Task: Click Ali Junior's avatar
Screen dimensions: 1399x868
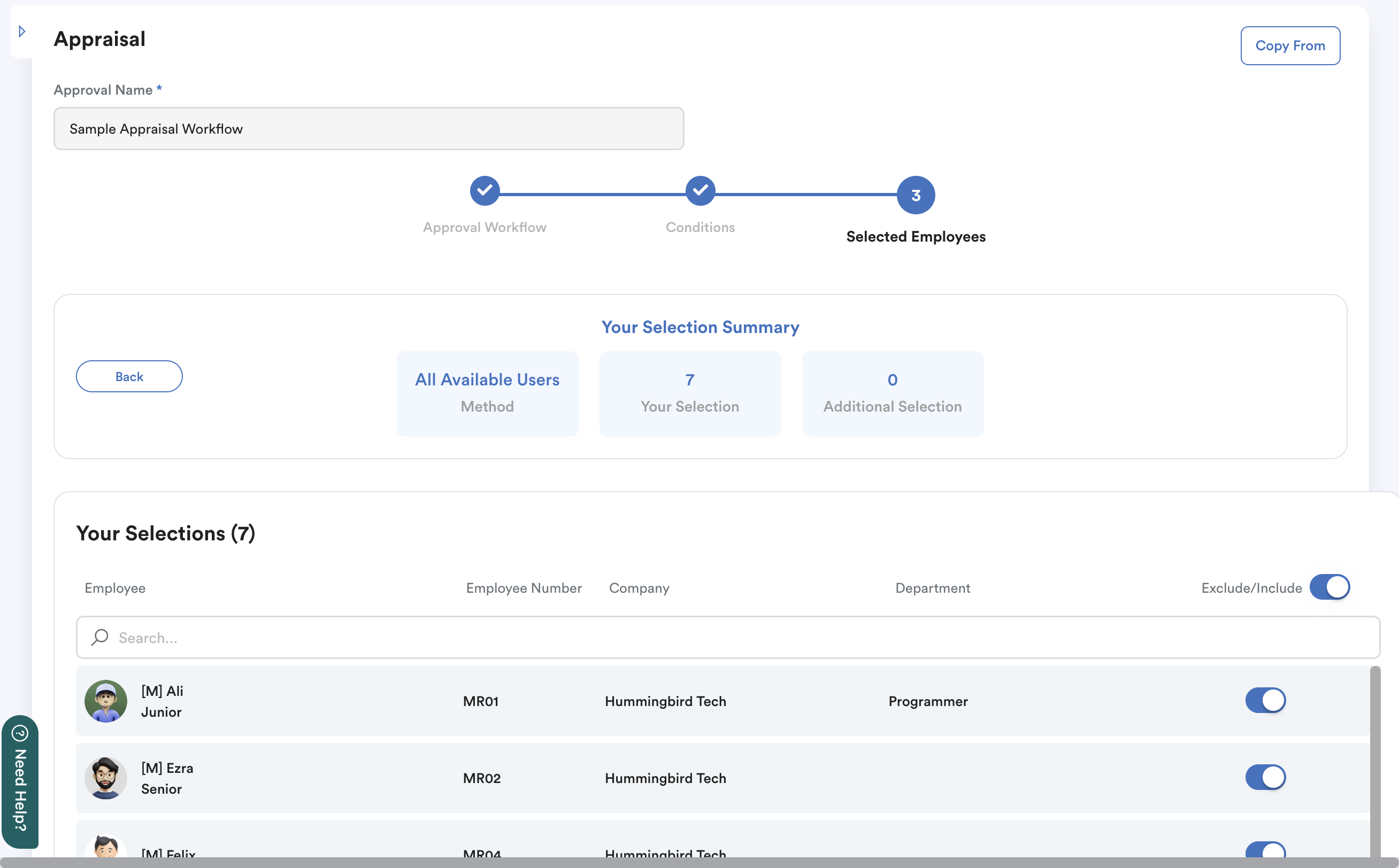Action: [x=106, y=701]
